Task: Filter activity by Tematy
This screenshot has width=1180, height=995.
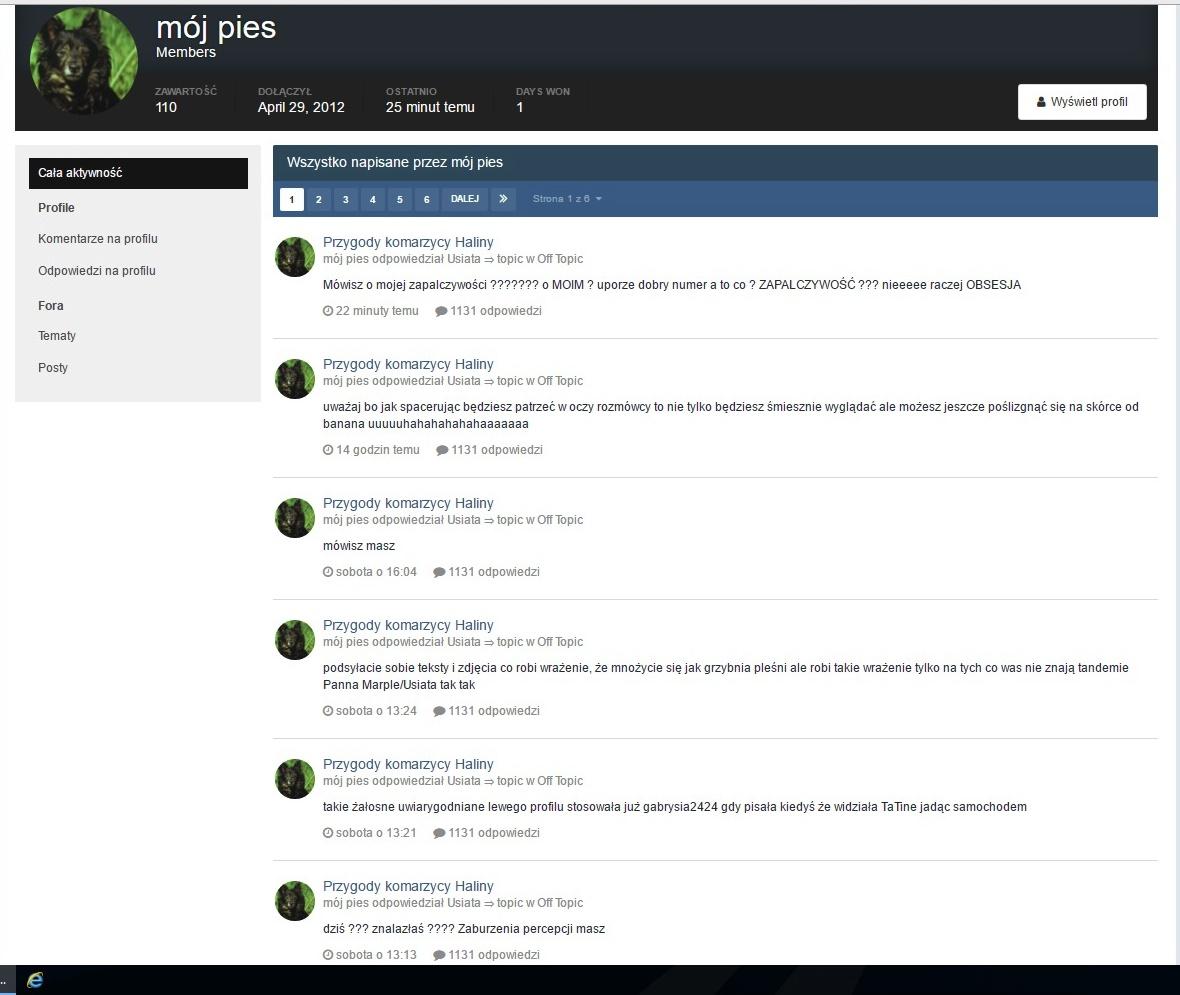Action: point(57,336)
